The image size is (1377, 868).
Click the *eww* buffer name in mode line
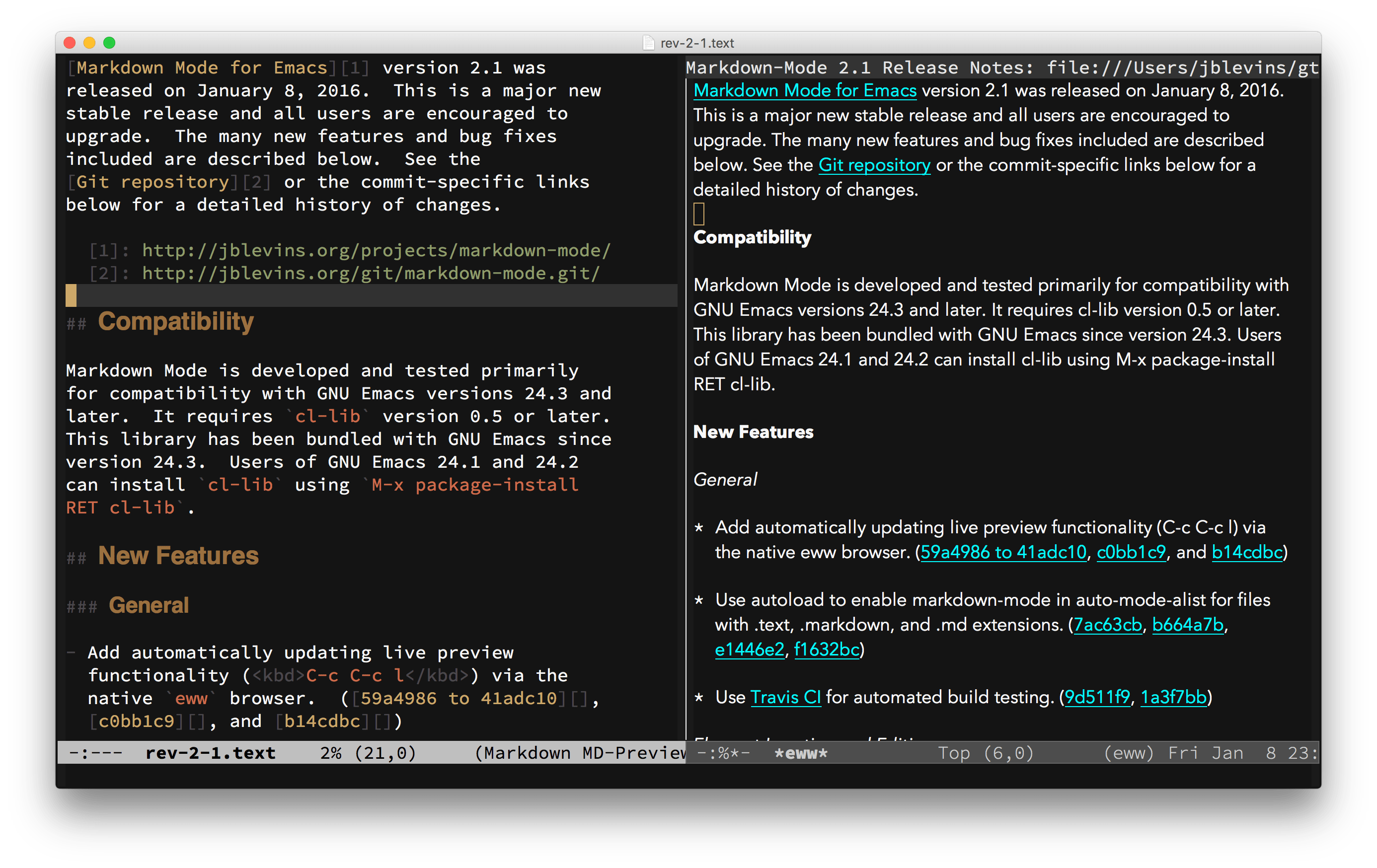pyautogui.click(x=801, y=753)
